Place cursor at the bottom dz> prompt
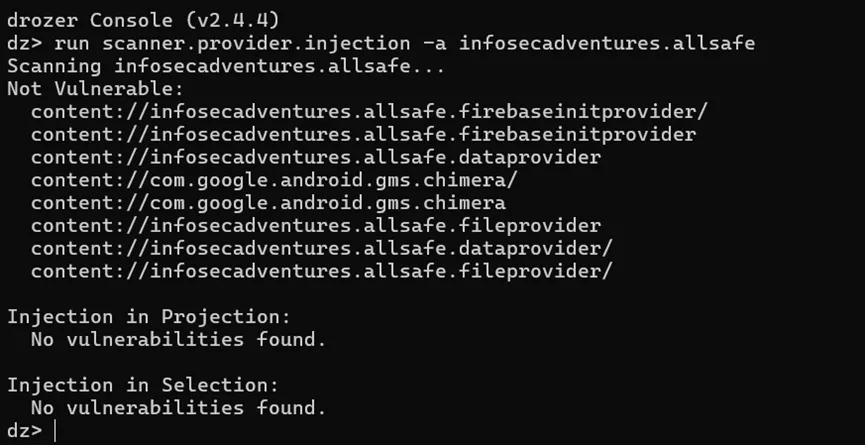 [x=56, y=431]
